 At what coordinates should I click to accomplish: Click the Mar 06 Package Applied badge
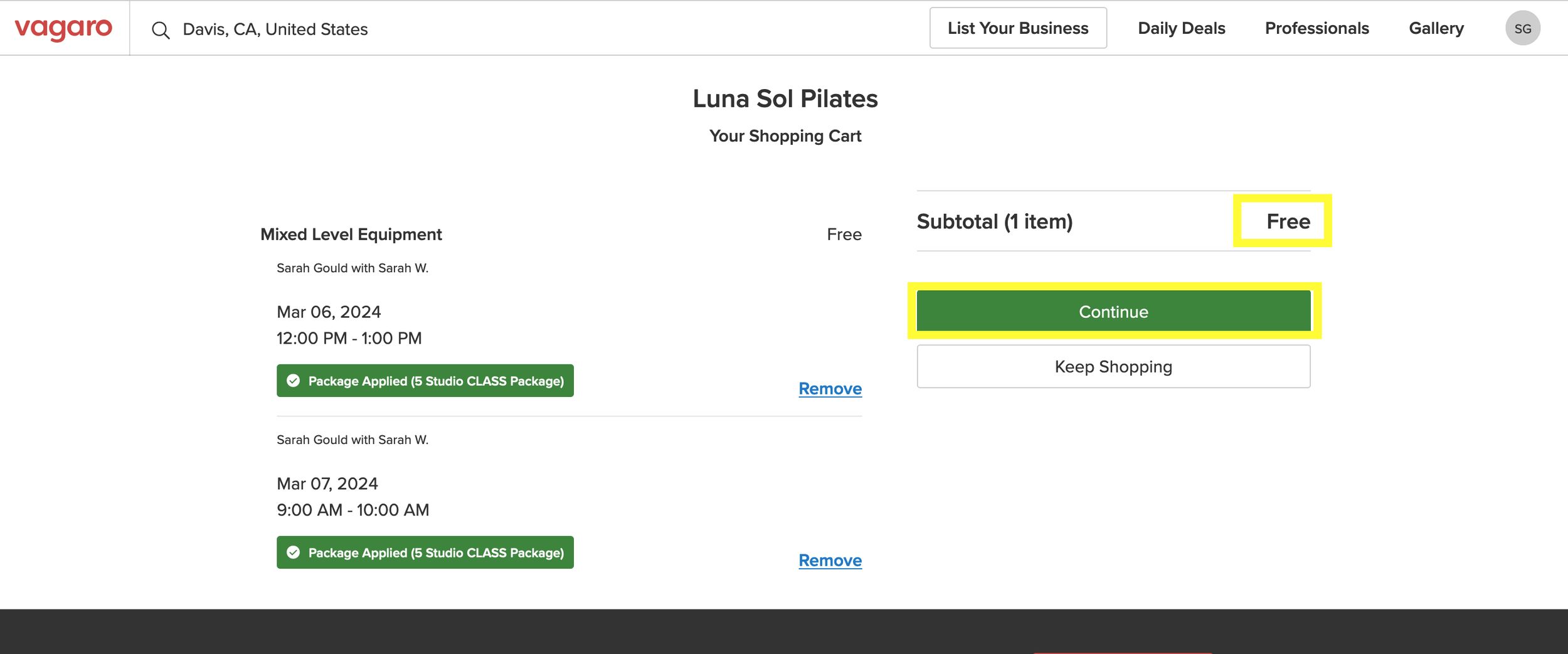click(x=425, y=381)
